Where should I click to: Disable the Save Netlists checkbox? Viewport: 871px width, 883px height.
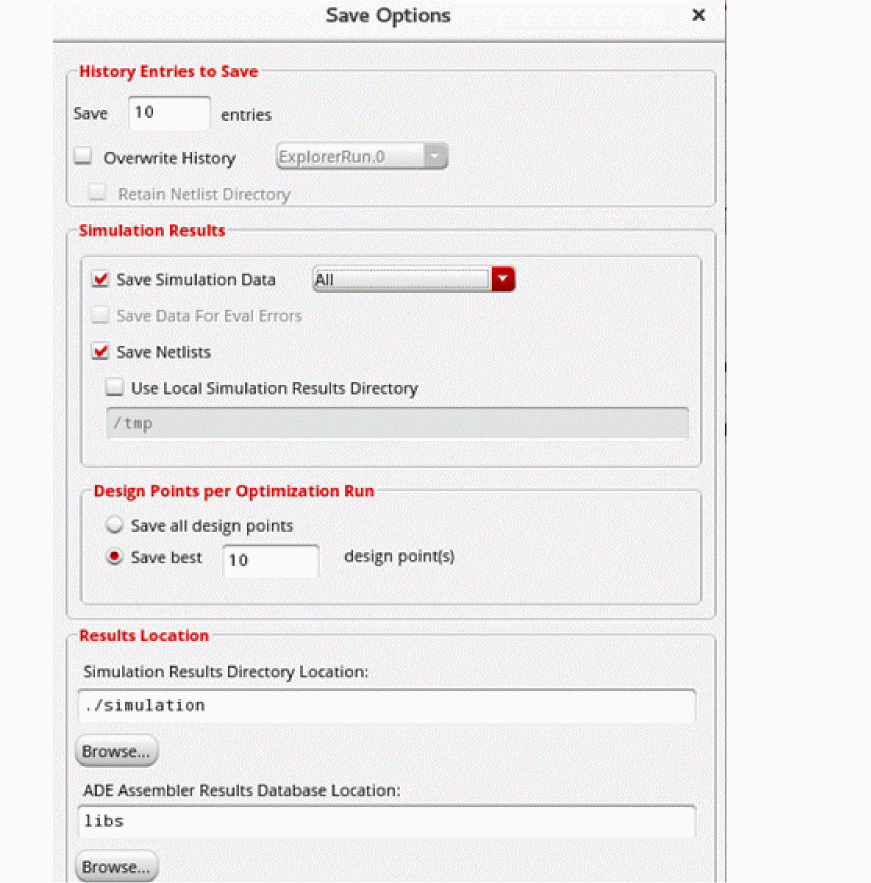coord(100,352)
